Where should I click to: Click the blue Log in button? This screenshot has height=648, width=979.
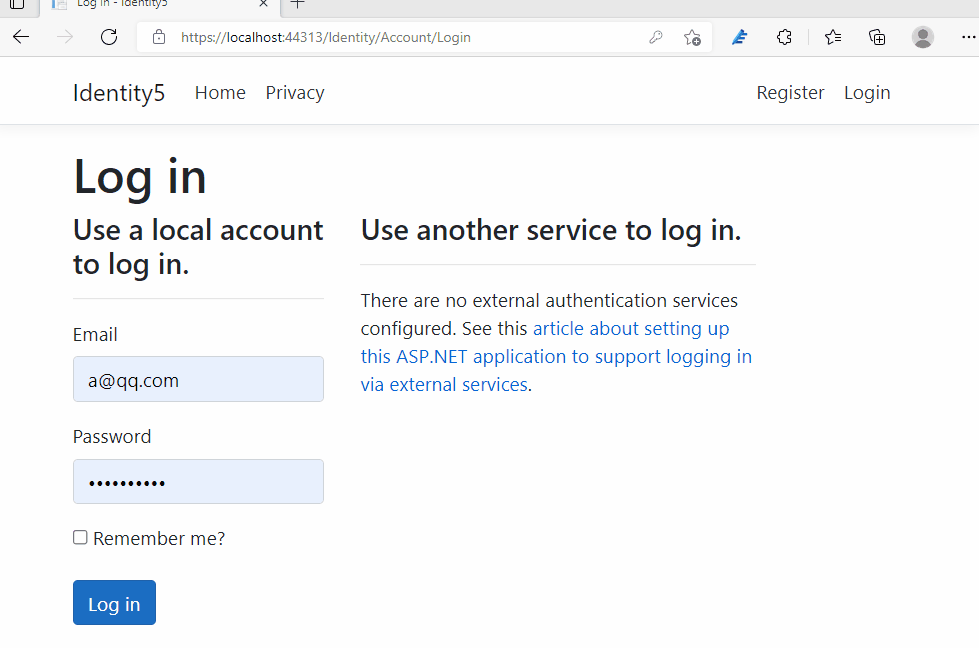pyautogui.click(x=114, y=602)
